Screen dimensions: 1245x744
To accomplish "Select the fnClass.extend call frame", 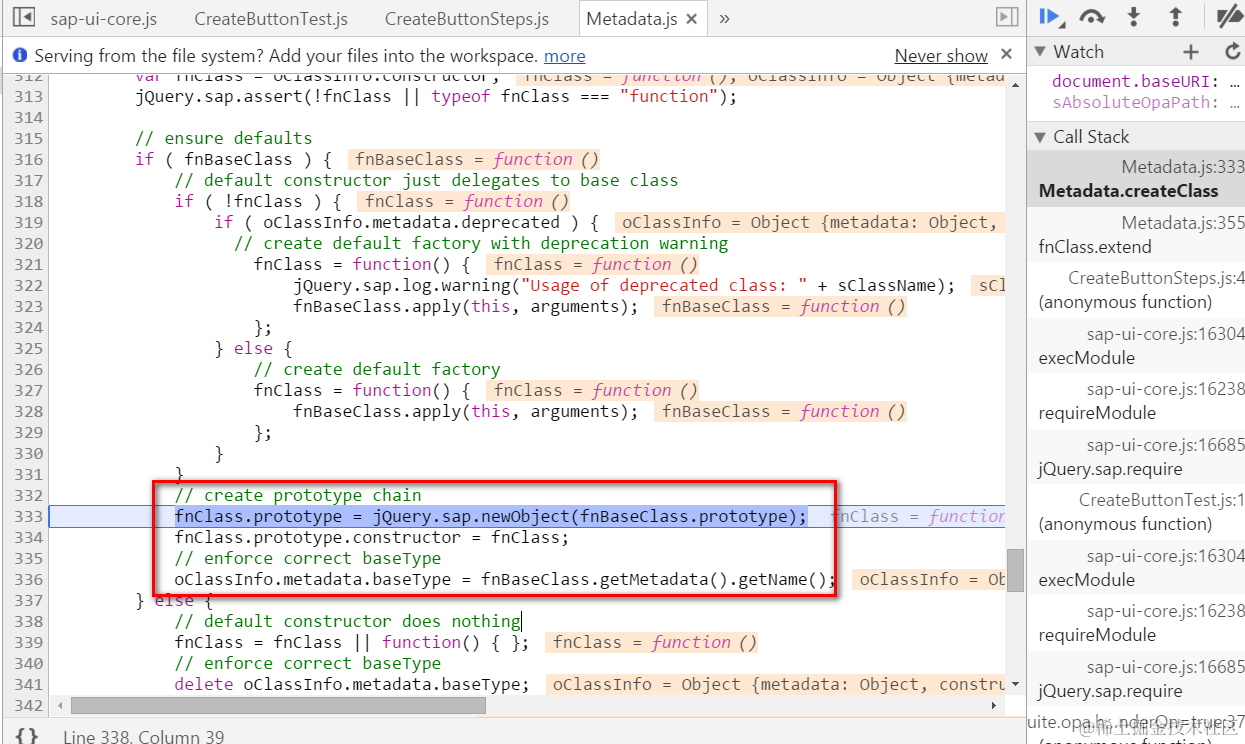I will click(x=1136, y=235).
